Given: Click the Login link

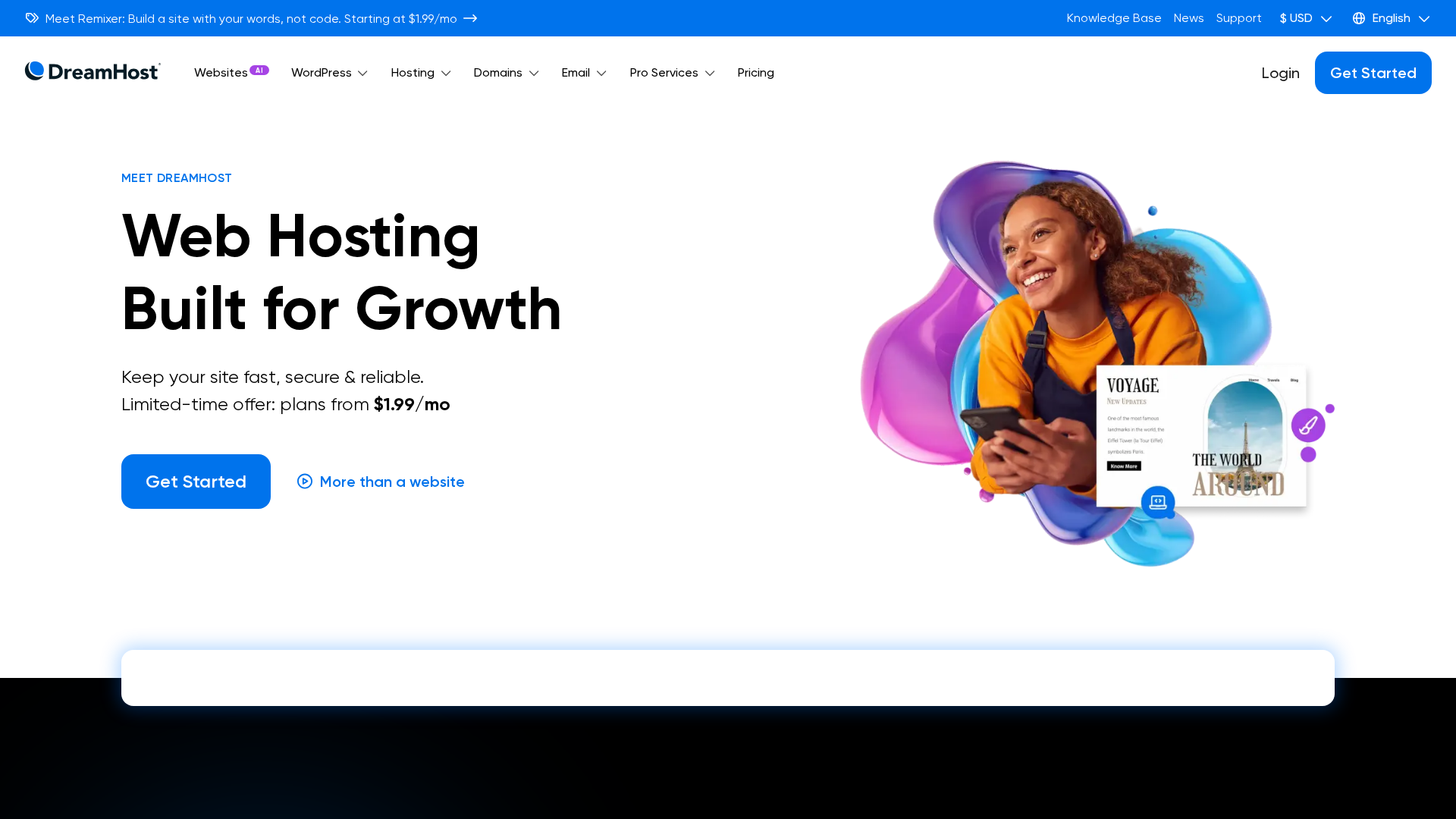Looking at the screenshot, I should 1280,73.
